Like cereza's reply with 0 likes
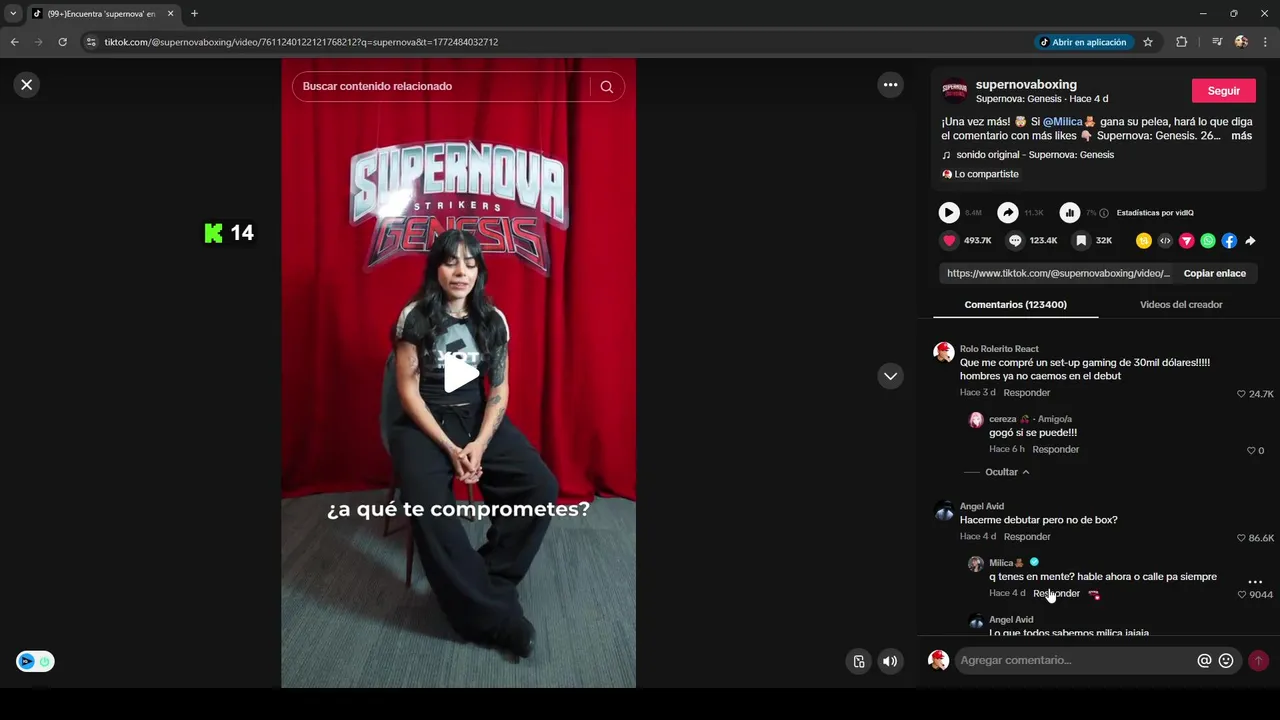 (x=1250, y=451)
